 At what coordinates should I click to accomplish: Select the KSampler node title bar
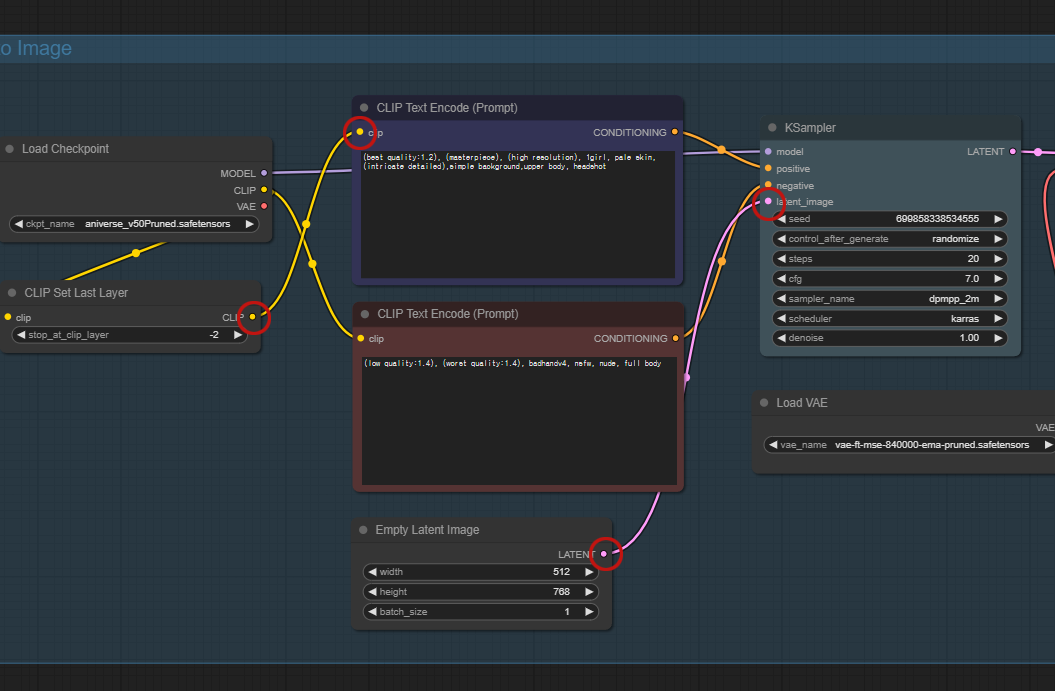[x=891, y=128]
